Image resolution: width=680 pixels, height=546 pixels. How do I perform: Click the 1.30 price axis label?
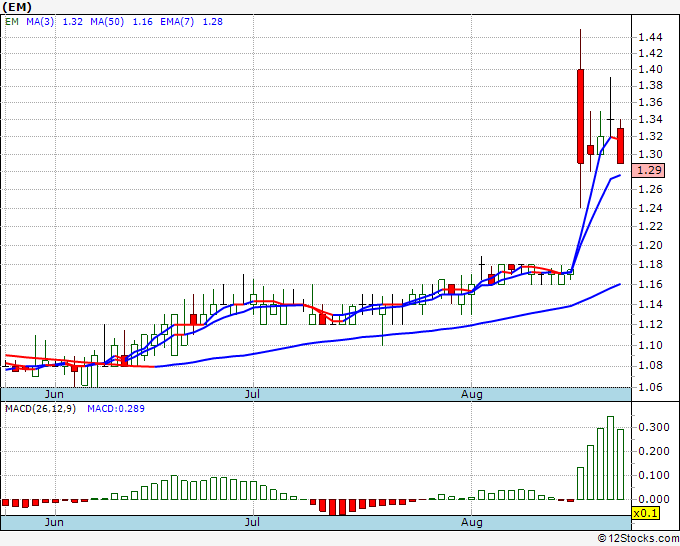pyautogui.click(x=651, y=154)
